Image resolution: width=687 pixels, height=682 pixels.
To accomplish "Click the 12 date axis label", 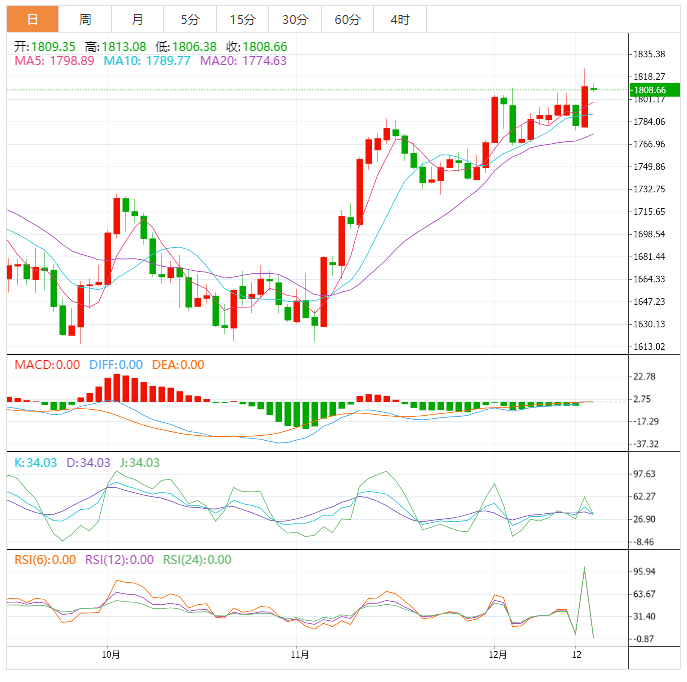I will coord(577,654).
